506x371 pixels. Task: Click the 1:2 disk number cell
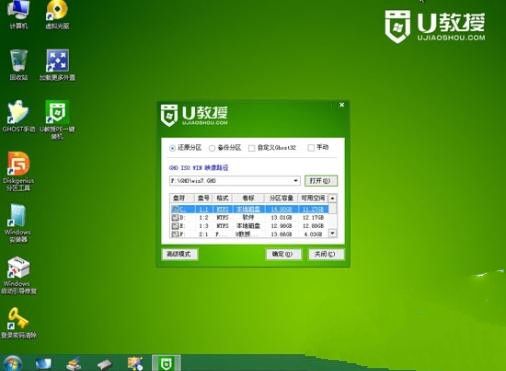point(204,218)
